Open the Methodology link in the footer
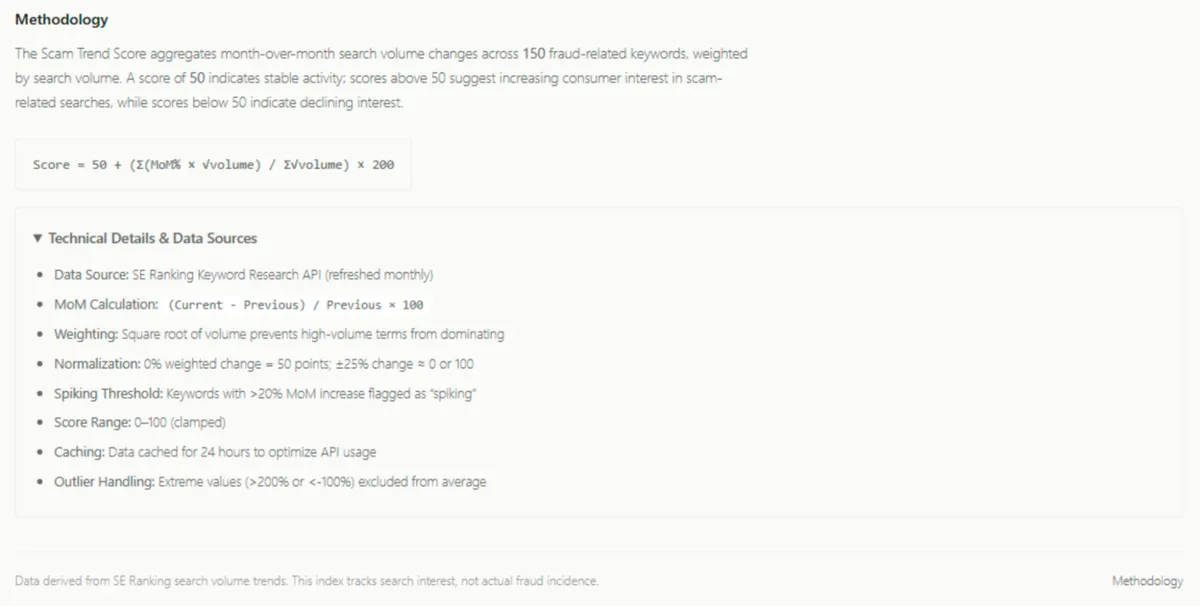Image resolution: width=1200 pixels, height=607 pixels. [x=1147, y=580]
